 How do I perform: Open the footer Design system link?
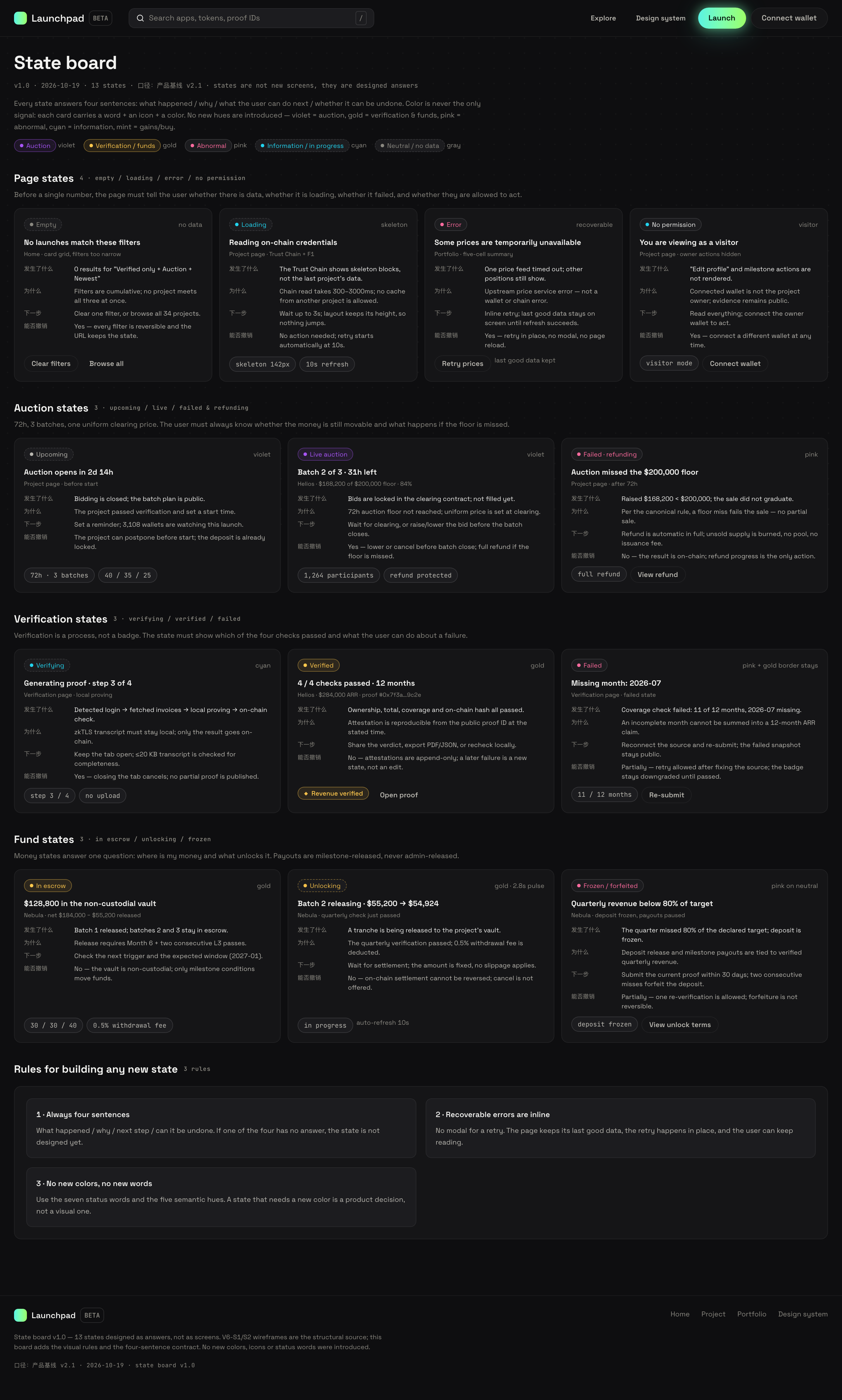point(803,1314)
